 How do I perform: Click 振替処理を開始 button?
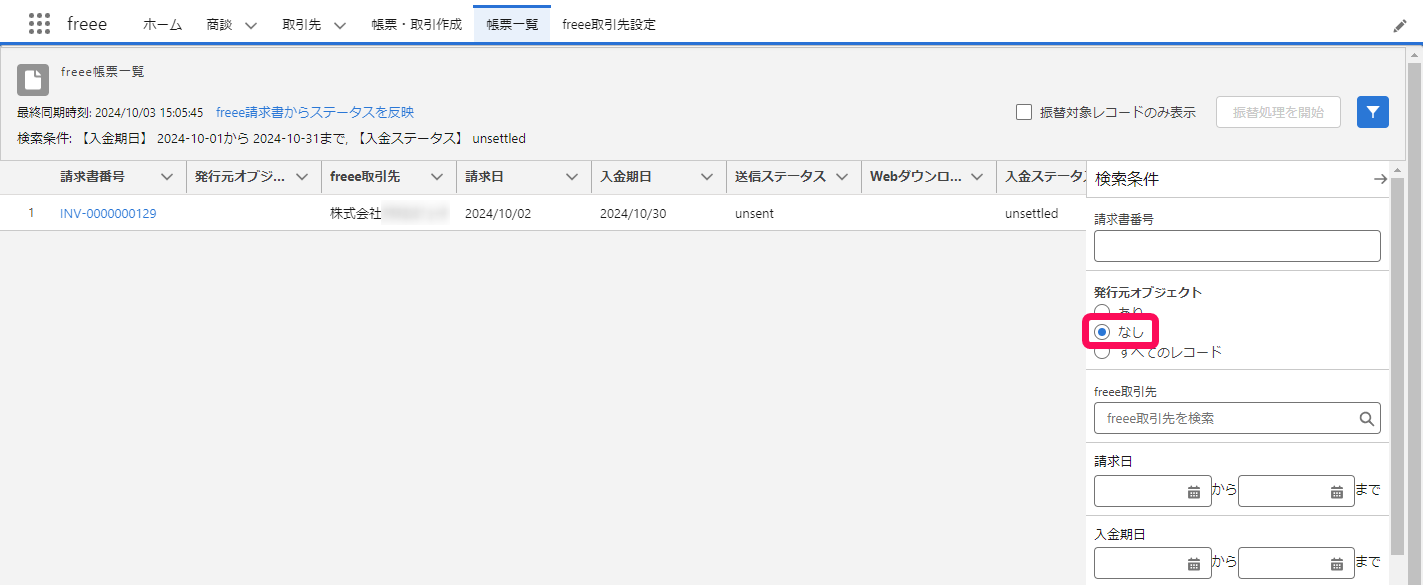point(1278,112)
